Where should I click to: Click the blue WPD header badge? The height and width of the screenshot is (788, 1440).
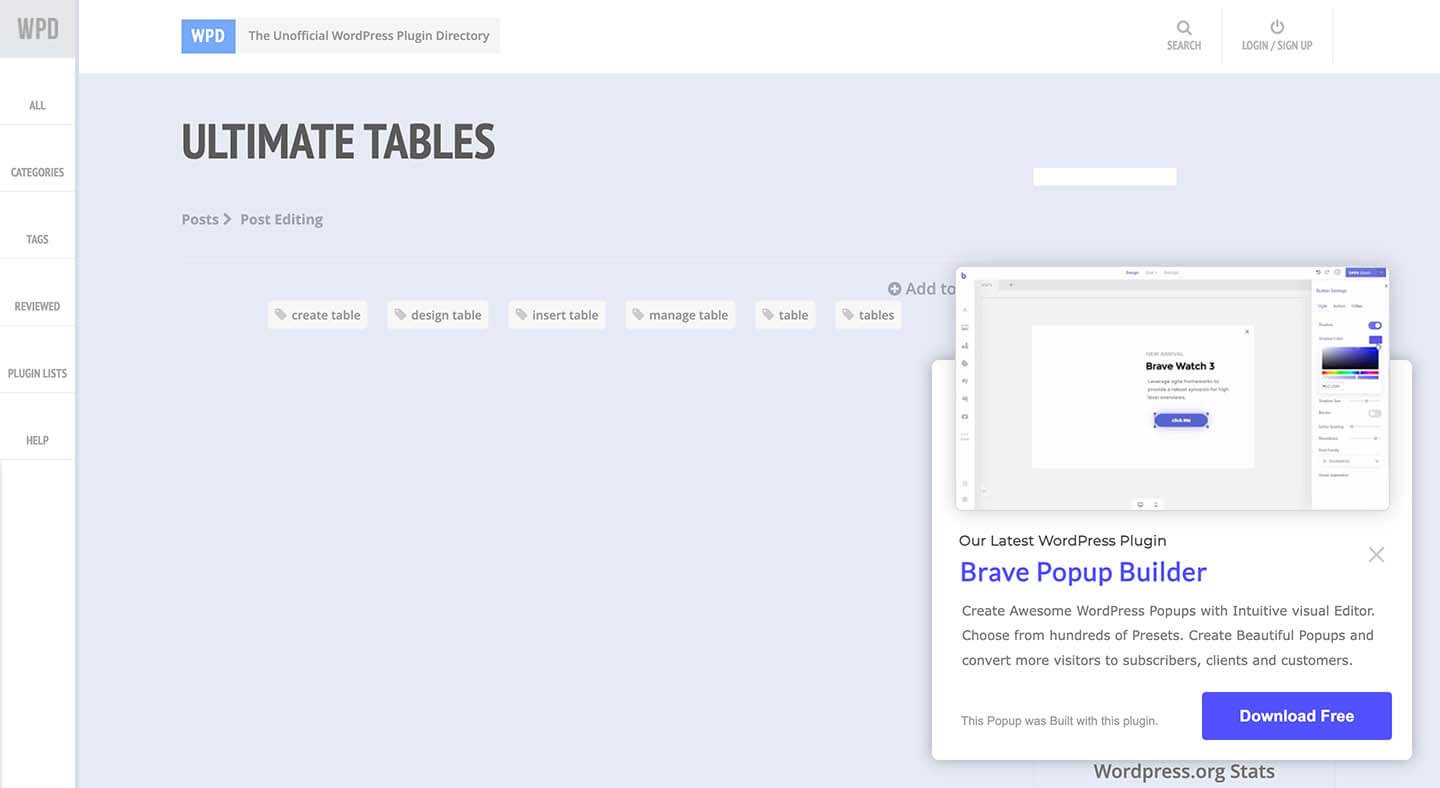tap(208, 35)
